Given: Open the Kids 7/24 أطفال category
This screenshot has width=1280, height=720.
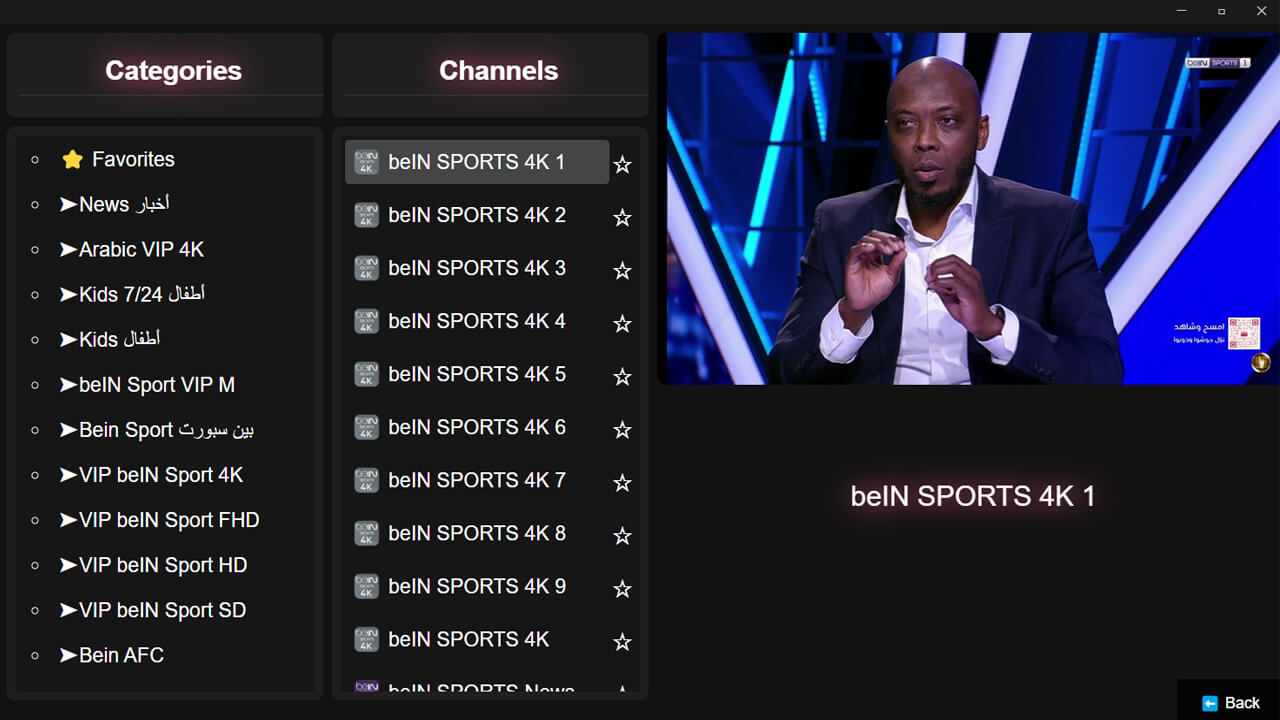Looking at the screenshot, I should 132,294.
